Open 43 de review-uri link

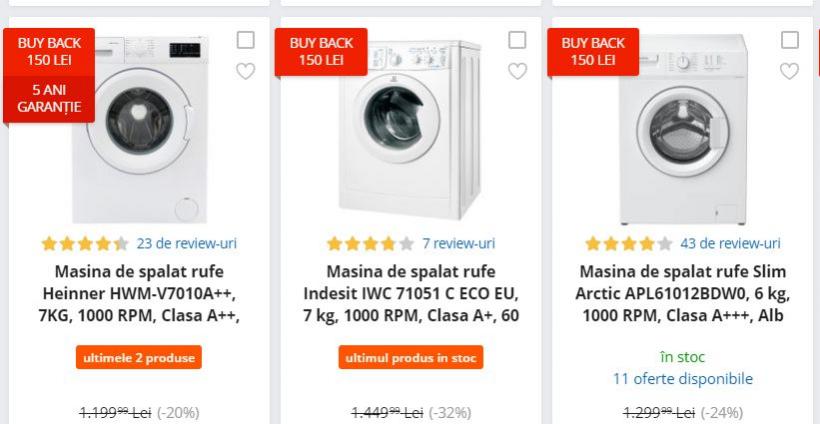coord(730,243)
